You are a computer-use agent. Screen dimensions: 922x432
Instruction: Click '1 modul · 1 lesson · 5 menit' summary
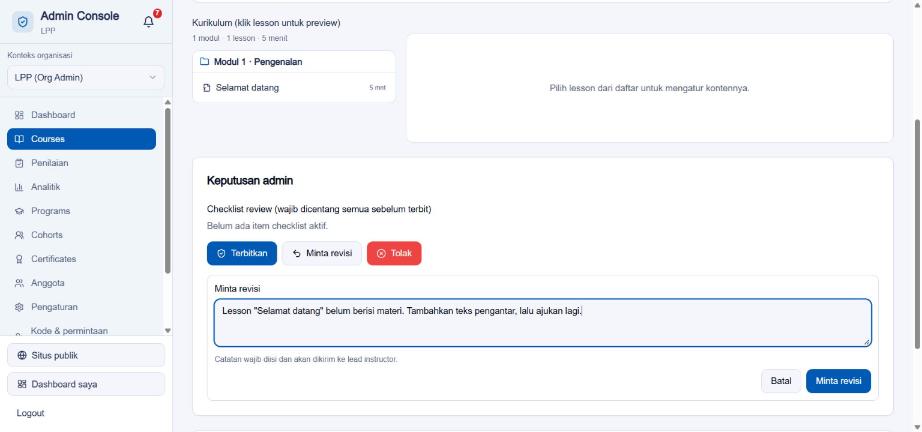pos(240,38)
